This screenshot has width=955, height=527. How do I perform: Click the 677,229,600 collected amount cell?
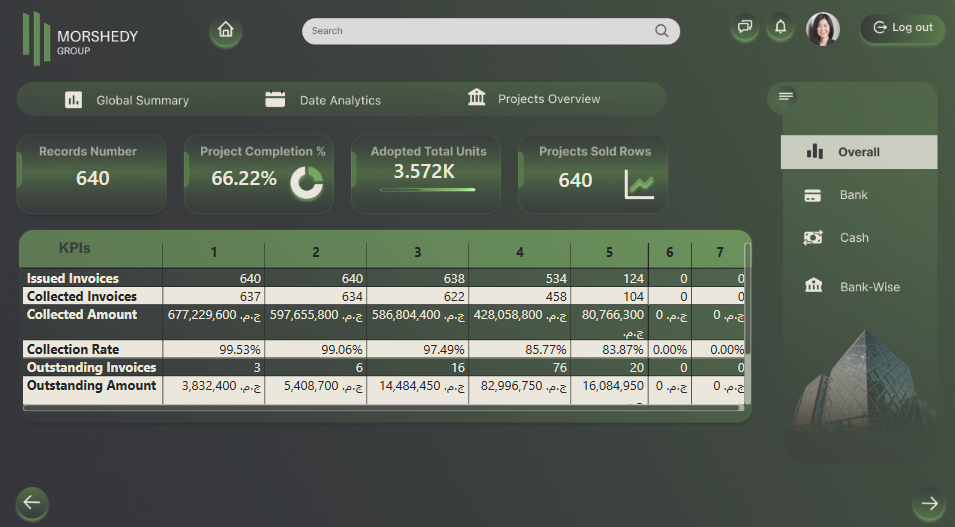tap(214, 322)
